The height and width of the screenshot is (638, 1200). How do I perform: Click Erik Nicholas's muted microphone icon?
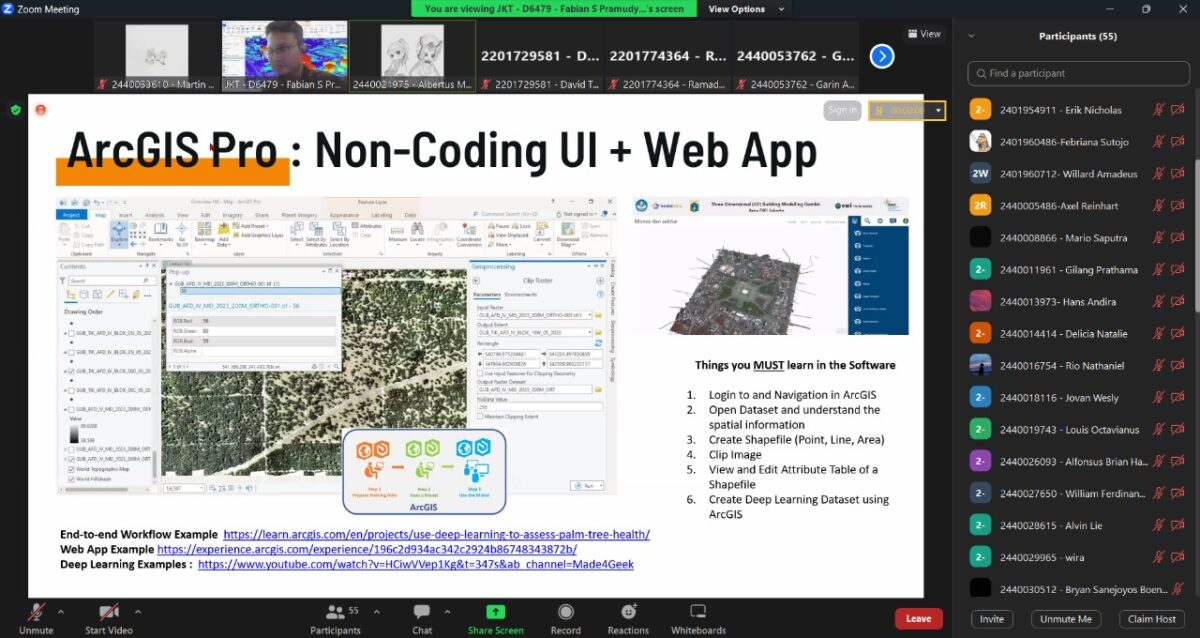coord(1158,110)
